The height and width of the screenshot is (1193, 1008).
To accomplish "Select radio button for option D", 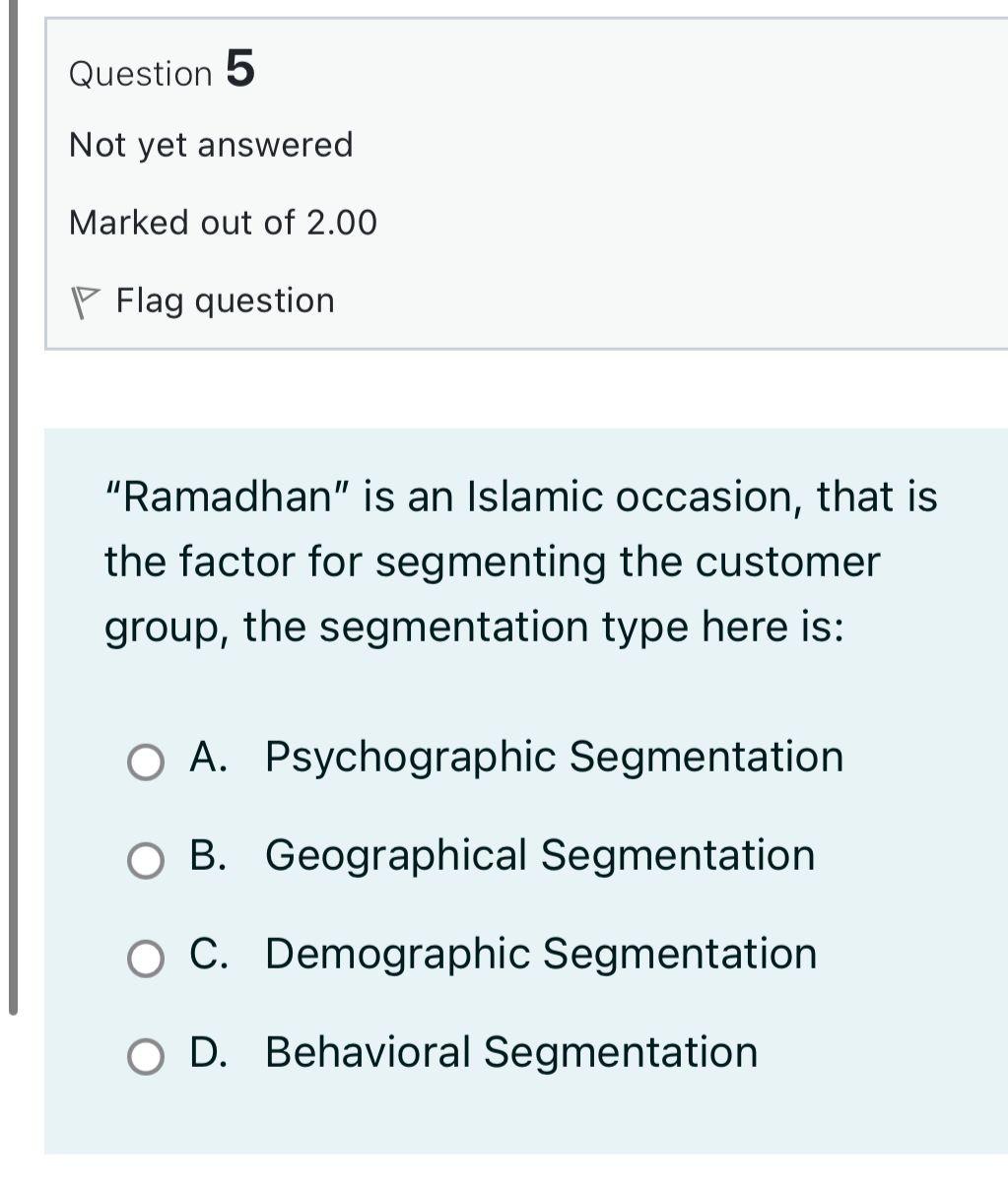I will (145, 1055).
